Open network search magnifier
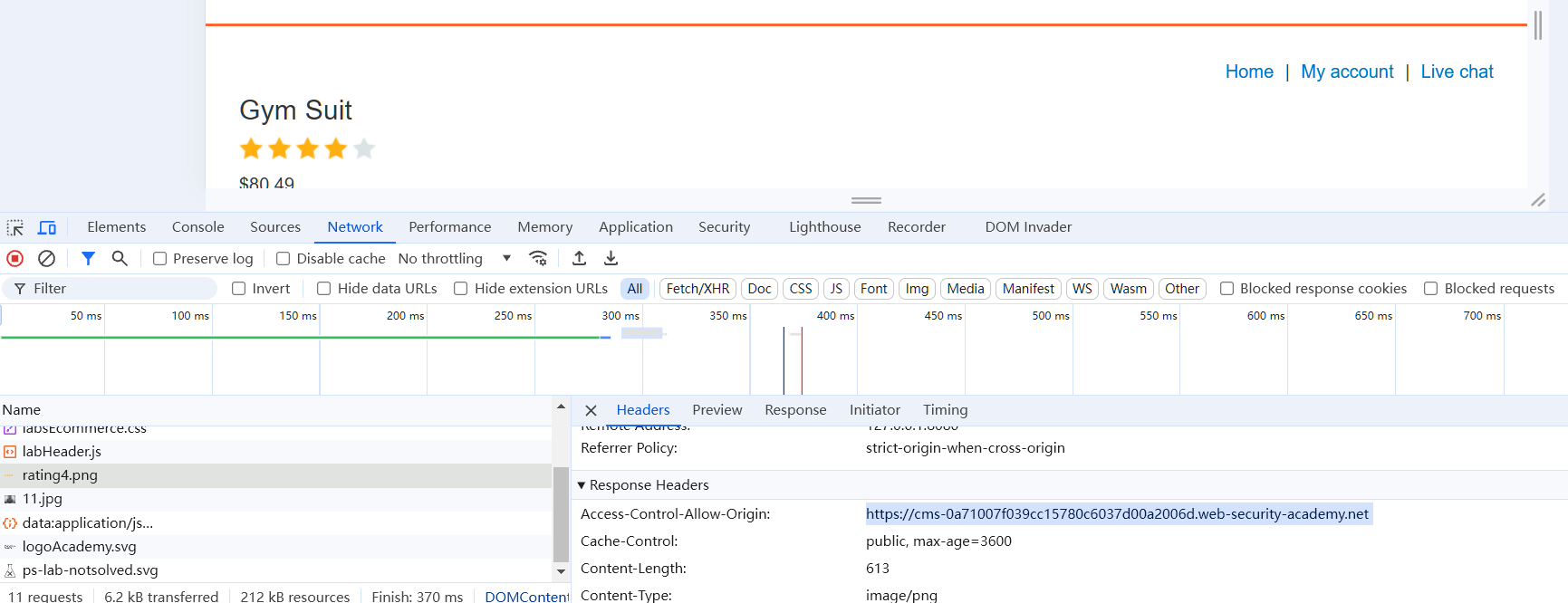 [x=120, y=259]
